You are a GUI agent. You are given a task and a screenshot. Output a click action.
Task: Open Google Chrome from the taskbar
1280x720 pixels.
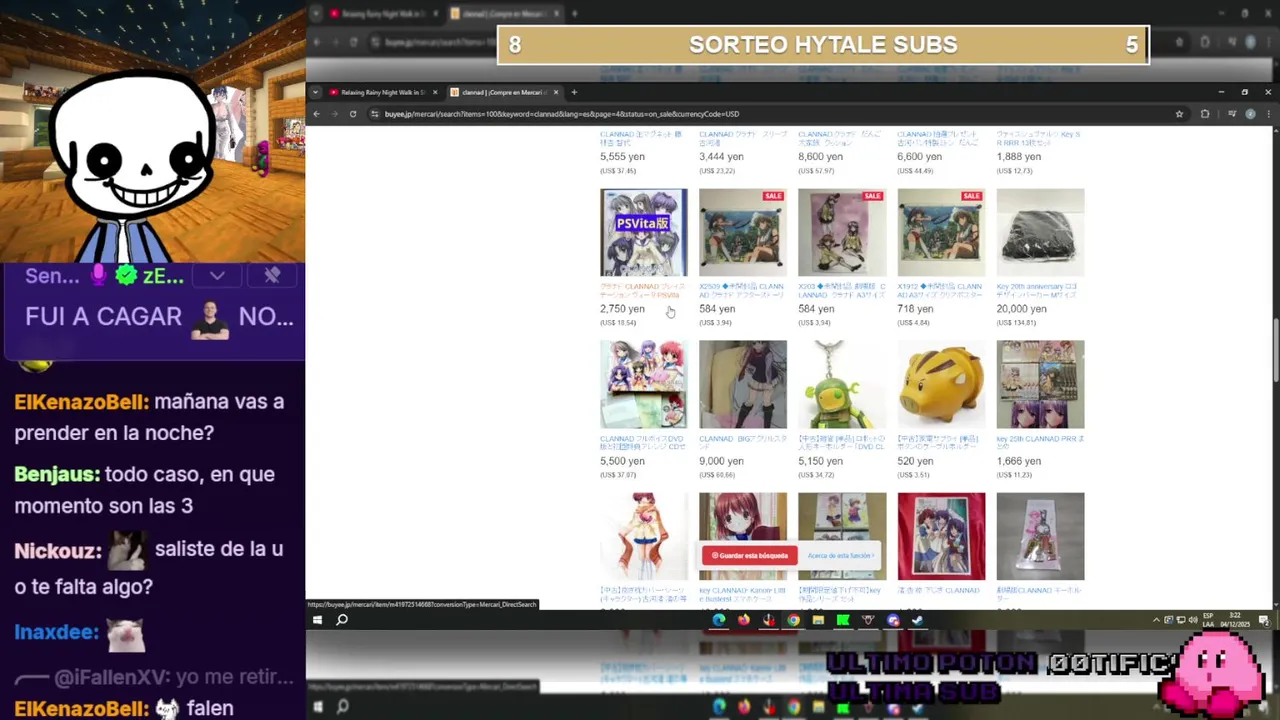(793, 620)
